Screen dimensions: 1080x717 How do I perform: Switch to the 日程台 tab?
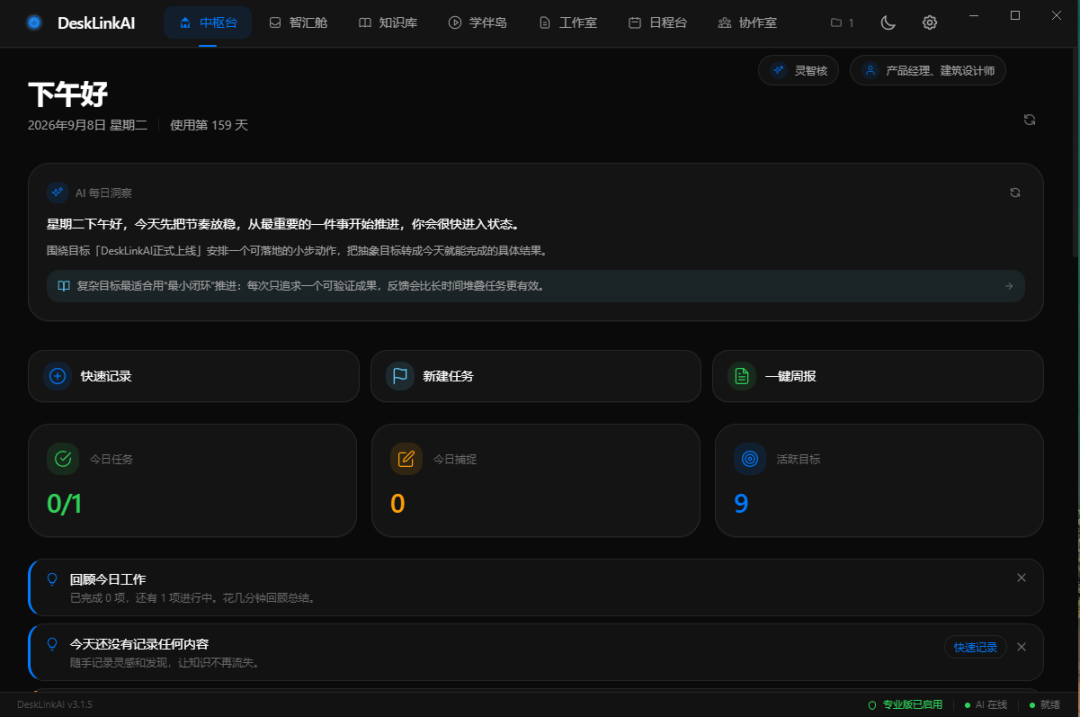tap(658, 23)
